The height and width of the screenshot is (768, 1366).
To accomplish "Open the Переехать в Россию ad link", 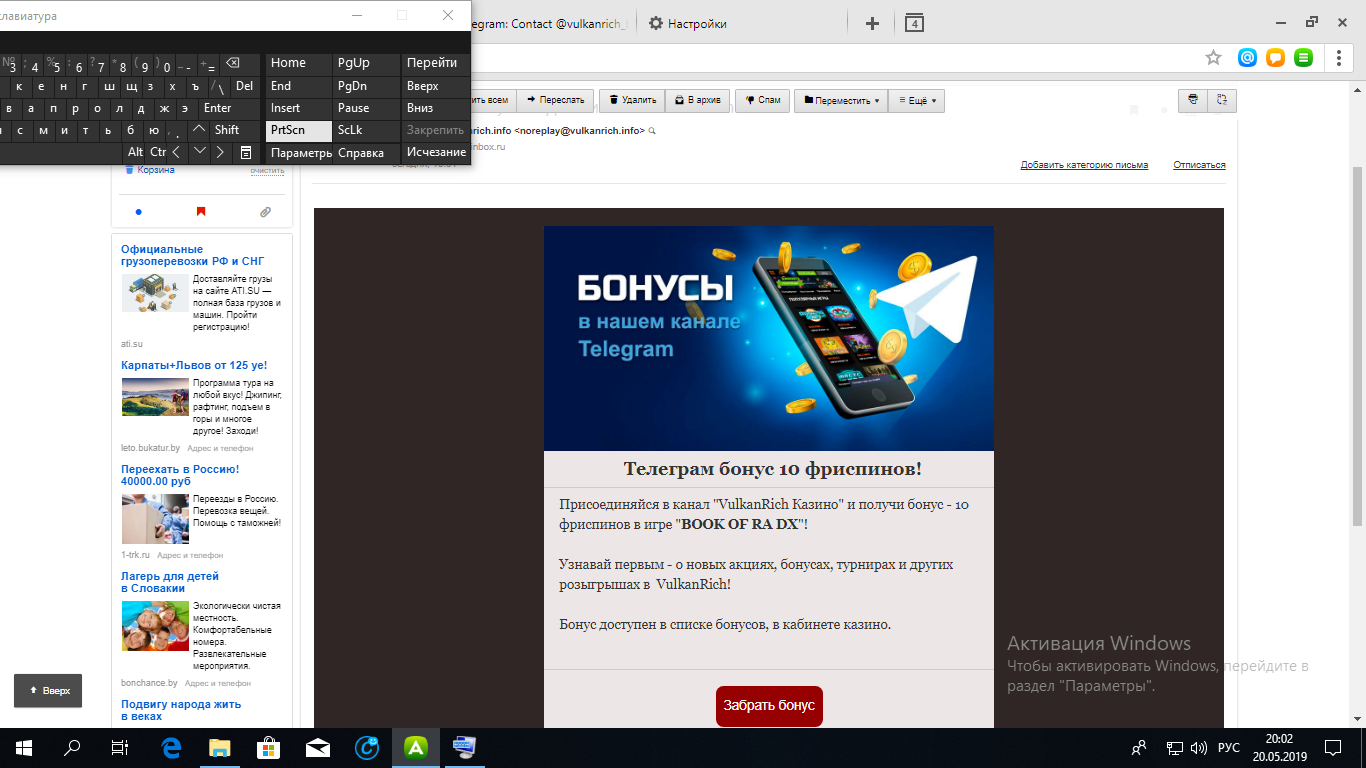I will [x=180, y=475].
